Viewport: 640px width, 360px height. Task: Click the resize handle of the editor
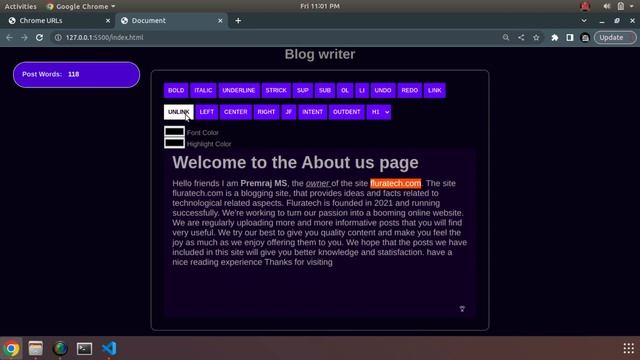[x=462, y=309]
